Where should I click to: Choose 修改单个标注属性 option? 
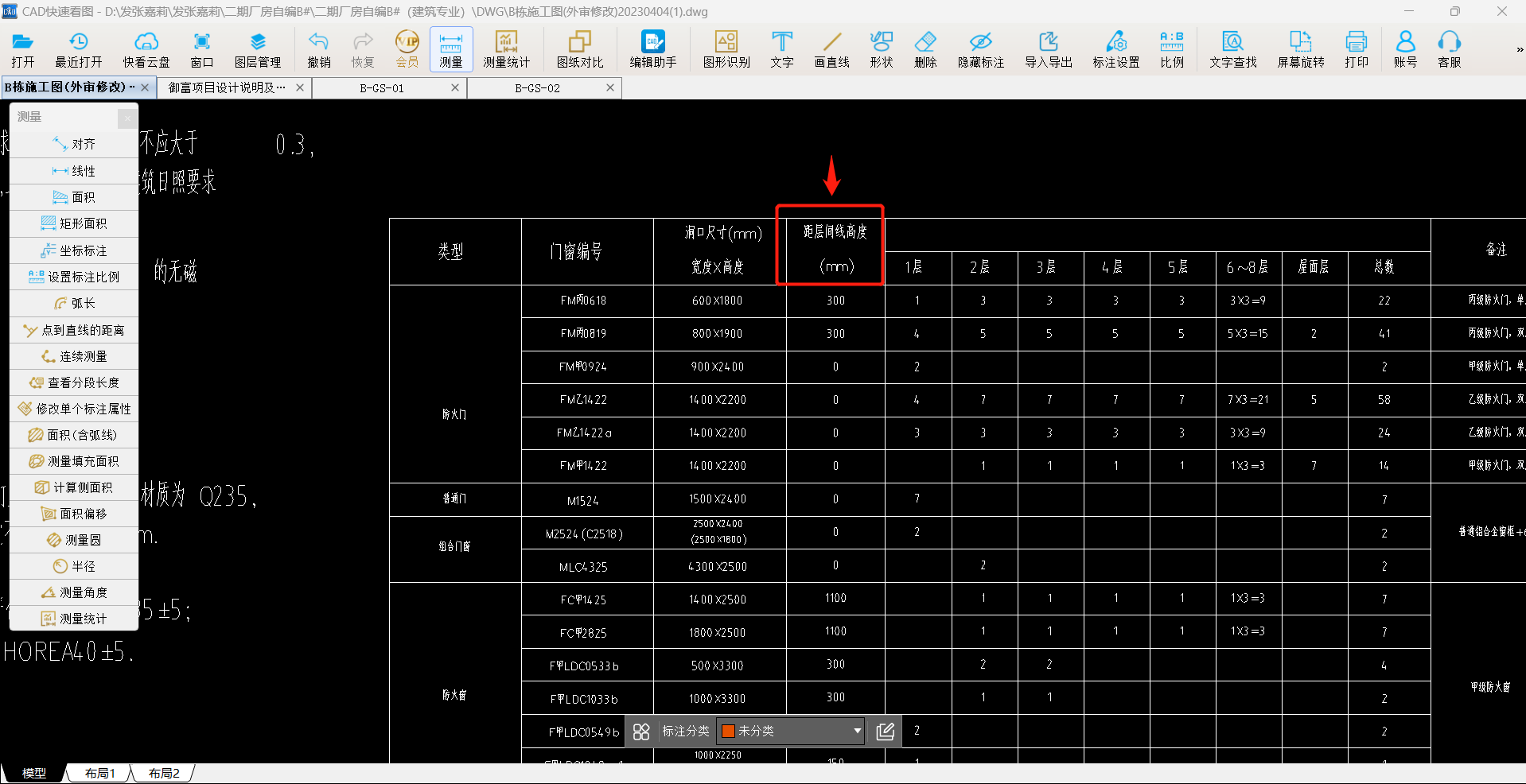(x=74, y=409)
